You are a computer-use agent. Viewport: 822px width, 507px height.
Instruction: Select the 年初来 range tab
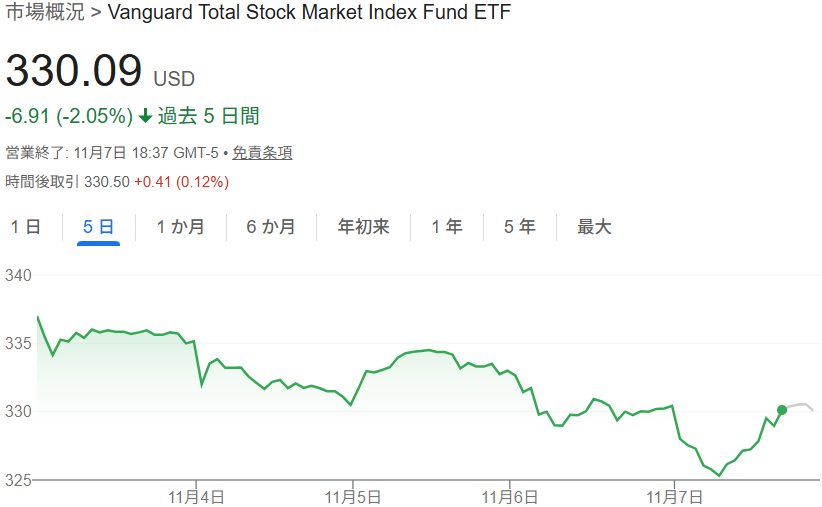[363, 227]
